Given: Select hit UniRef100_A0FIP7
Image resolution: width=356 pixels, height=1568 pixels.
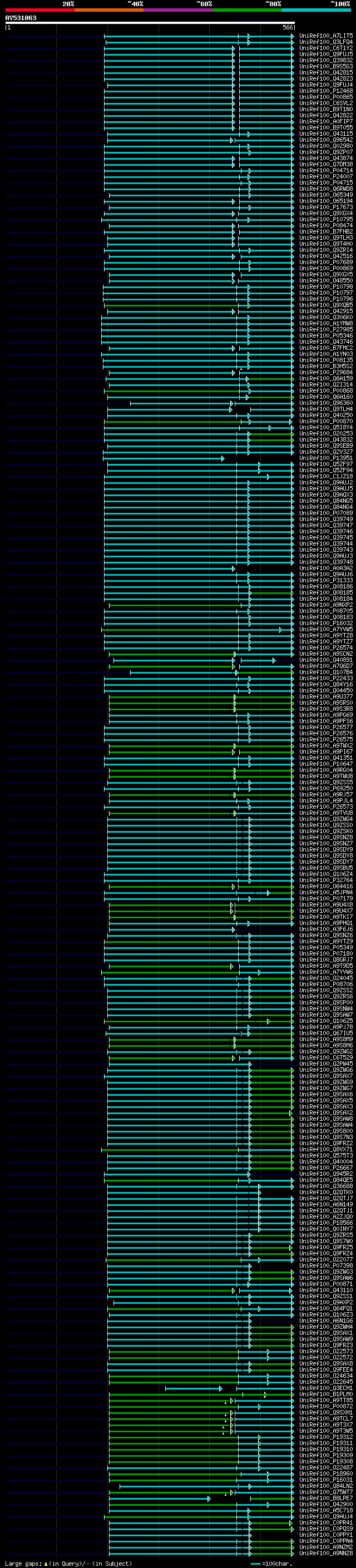Looking at the screenshot, I should [x=326, y=122].
